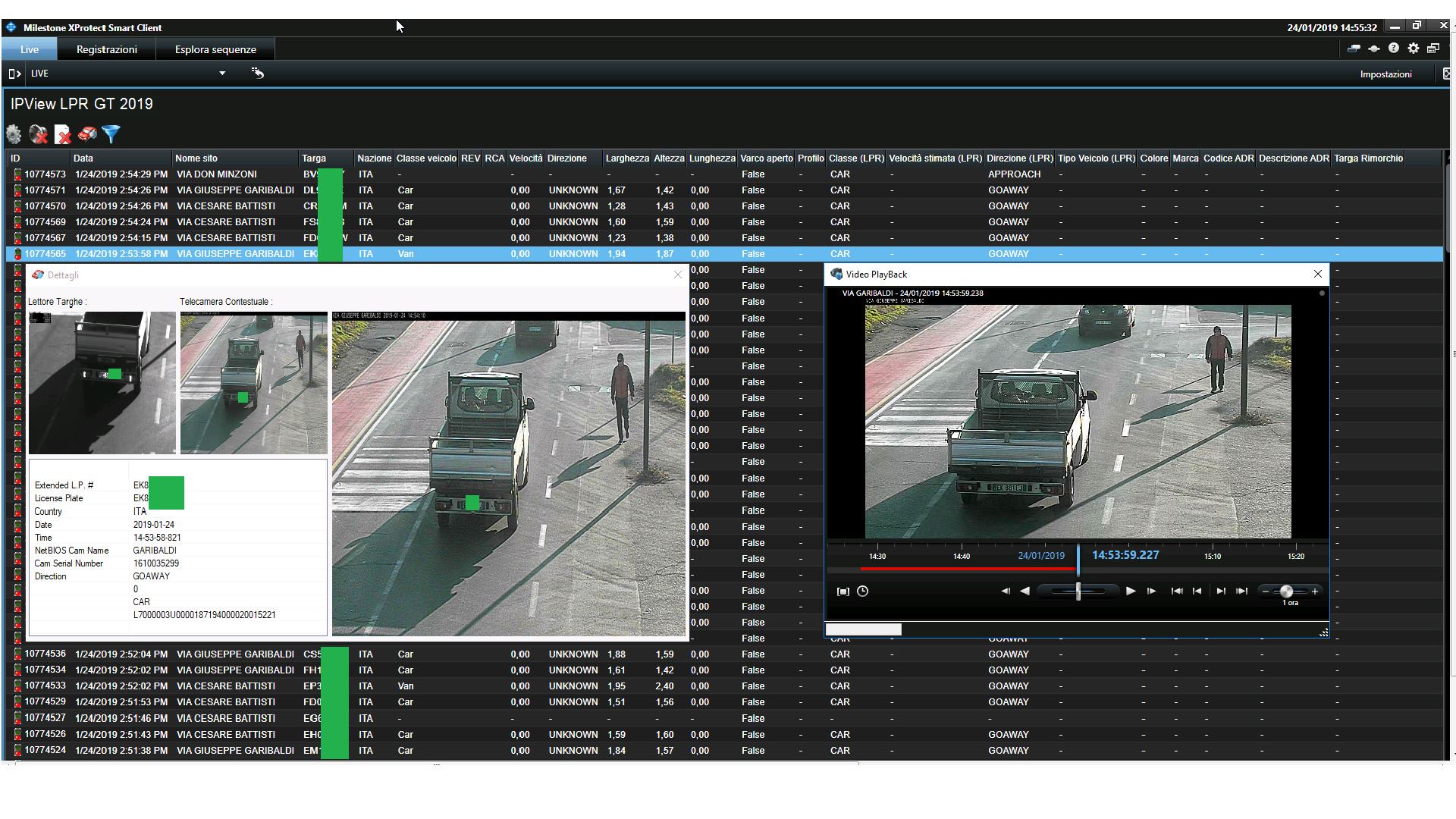Switch to Registrazioni tab
Screen dimensions: 1456x819
point(107,49)
